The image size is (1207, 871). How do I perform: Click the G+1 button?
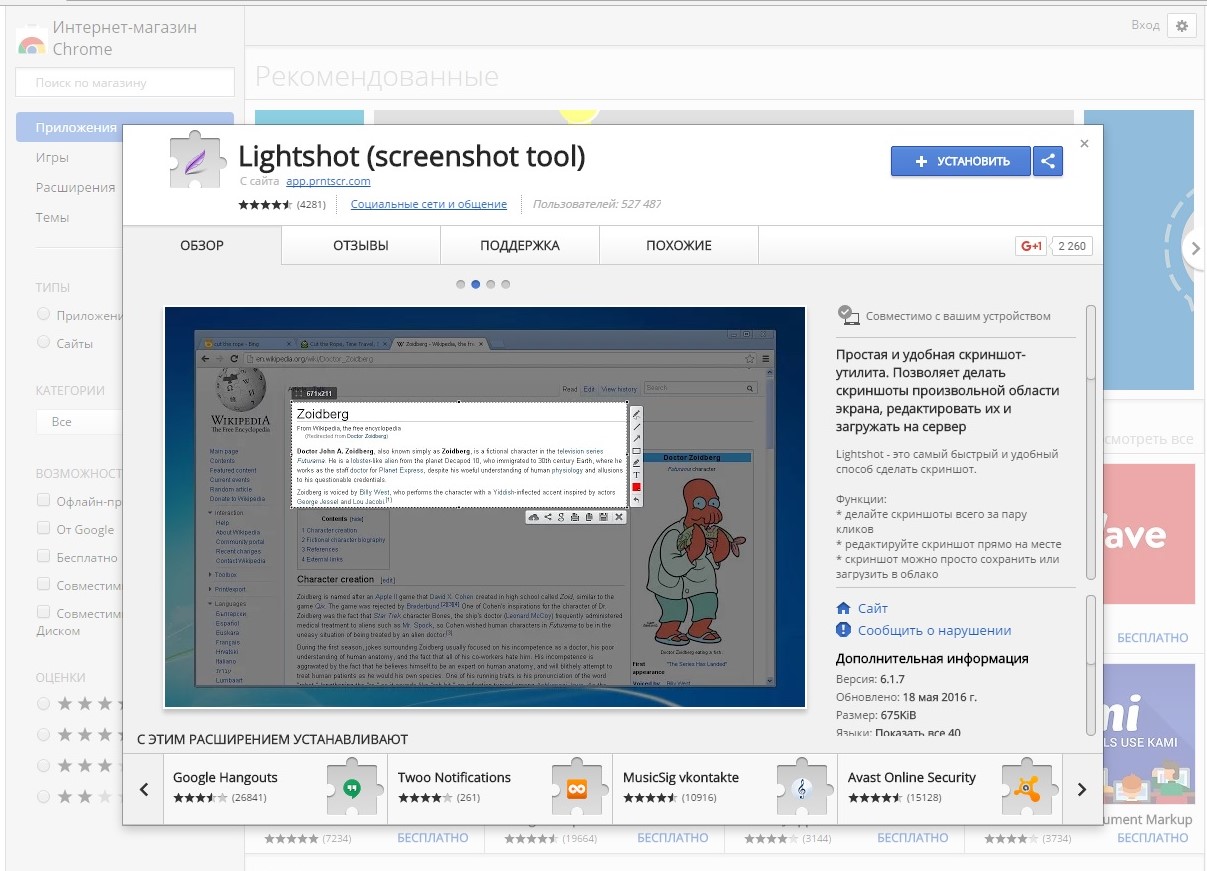point(1030,246)
